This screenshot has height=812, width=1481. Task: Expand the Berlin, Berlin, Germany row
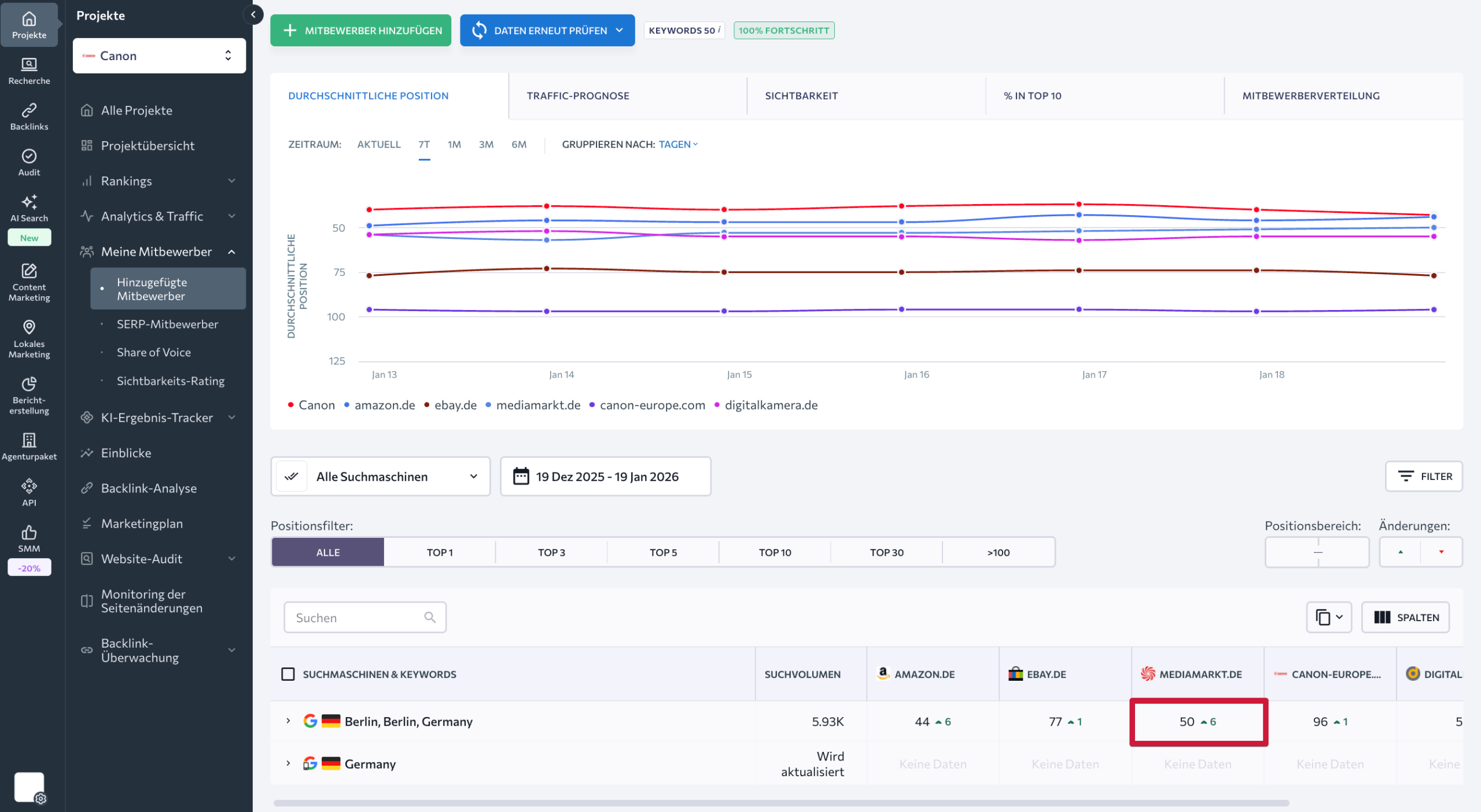(288, 721)
